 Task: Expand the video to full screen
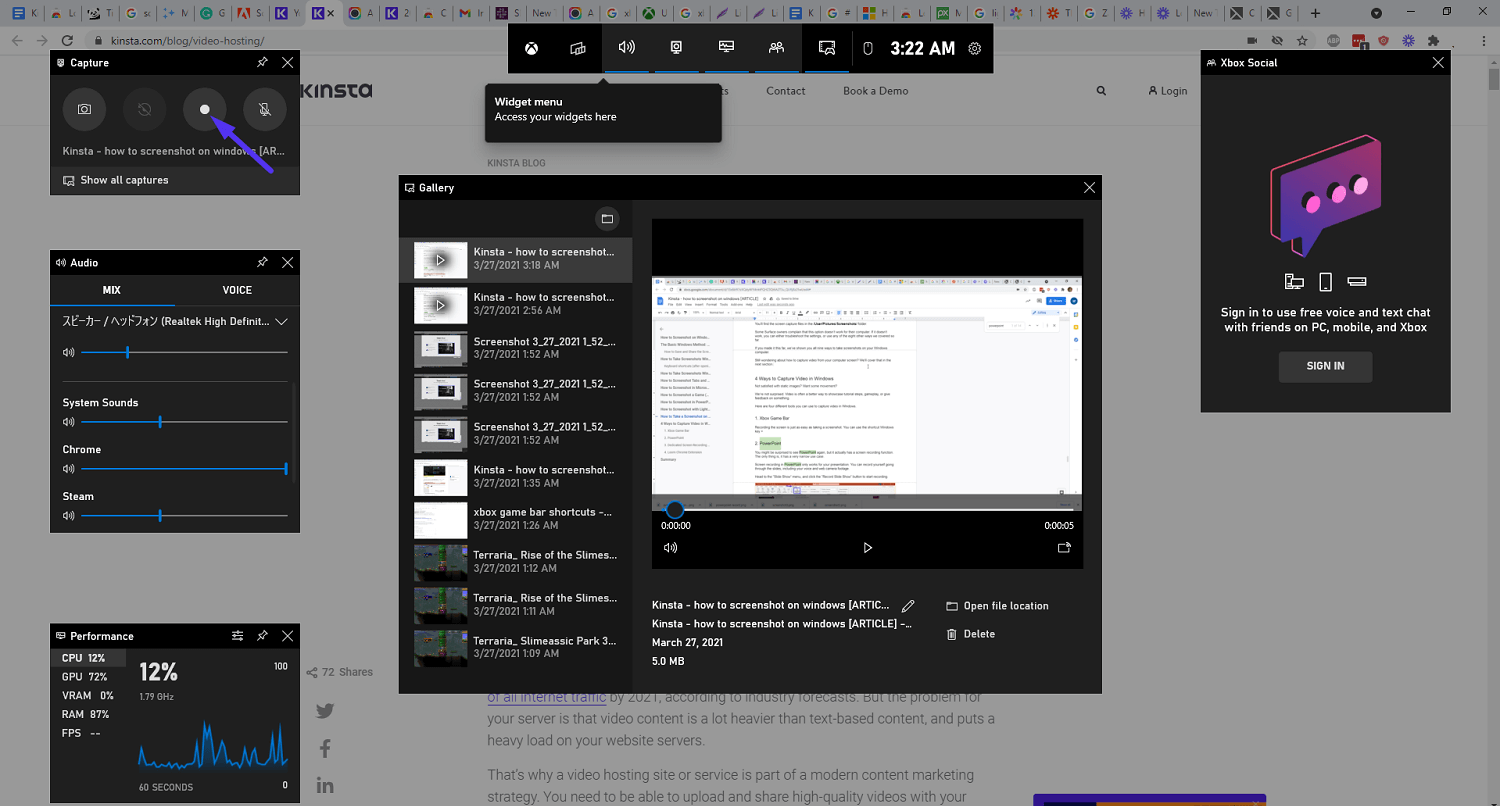1064,548
